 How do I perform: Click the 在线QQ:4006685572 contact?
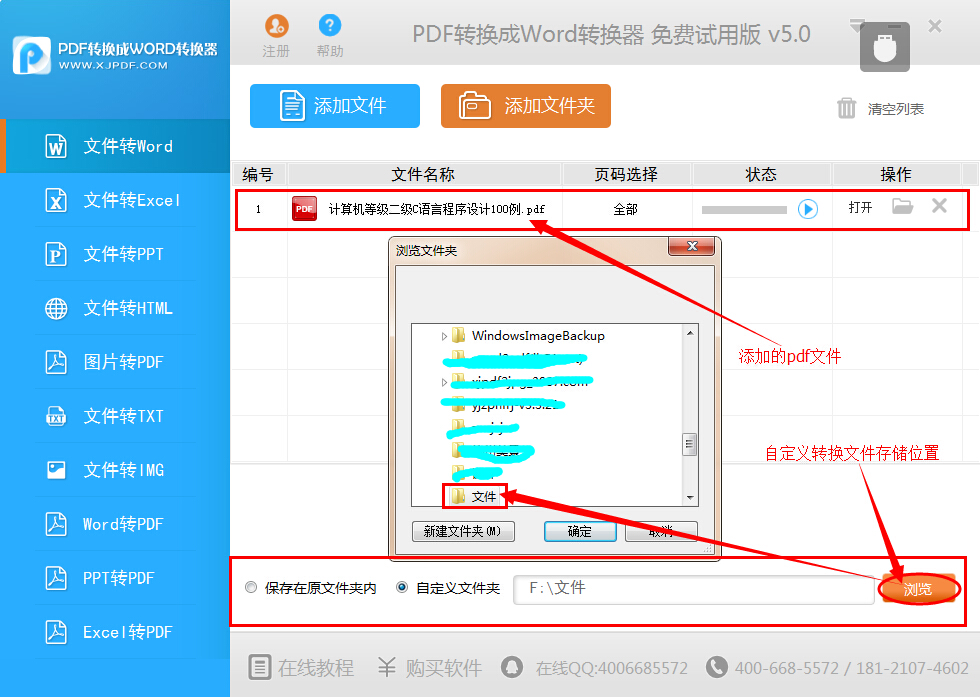click(x=594, y=668)
